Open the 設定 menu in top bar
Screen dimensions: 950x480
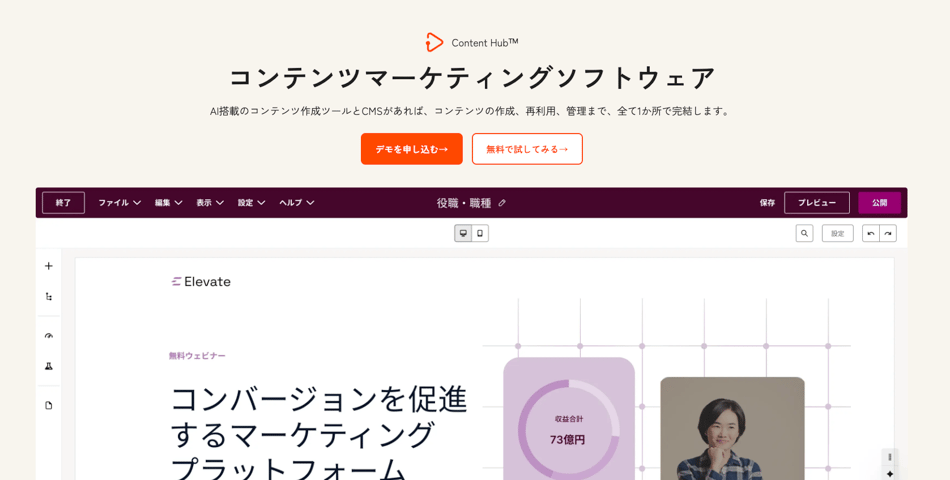tap(251, 203)
